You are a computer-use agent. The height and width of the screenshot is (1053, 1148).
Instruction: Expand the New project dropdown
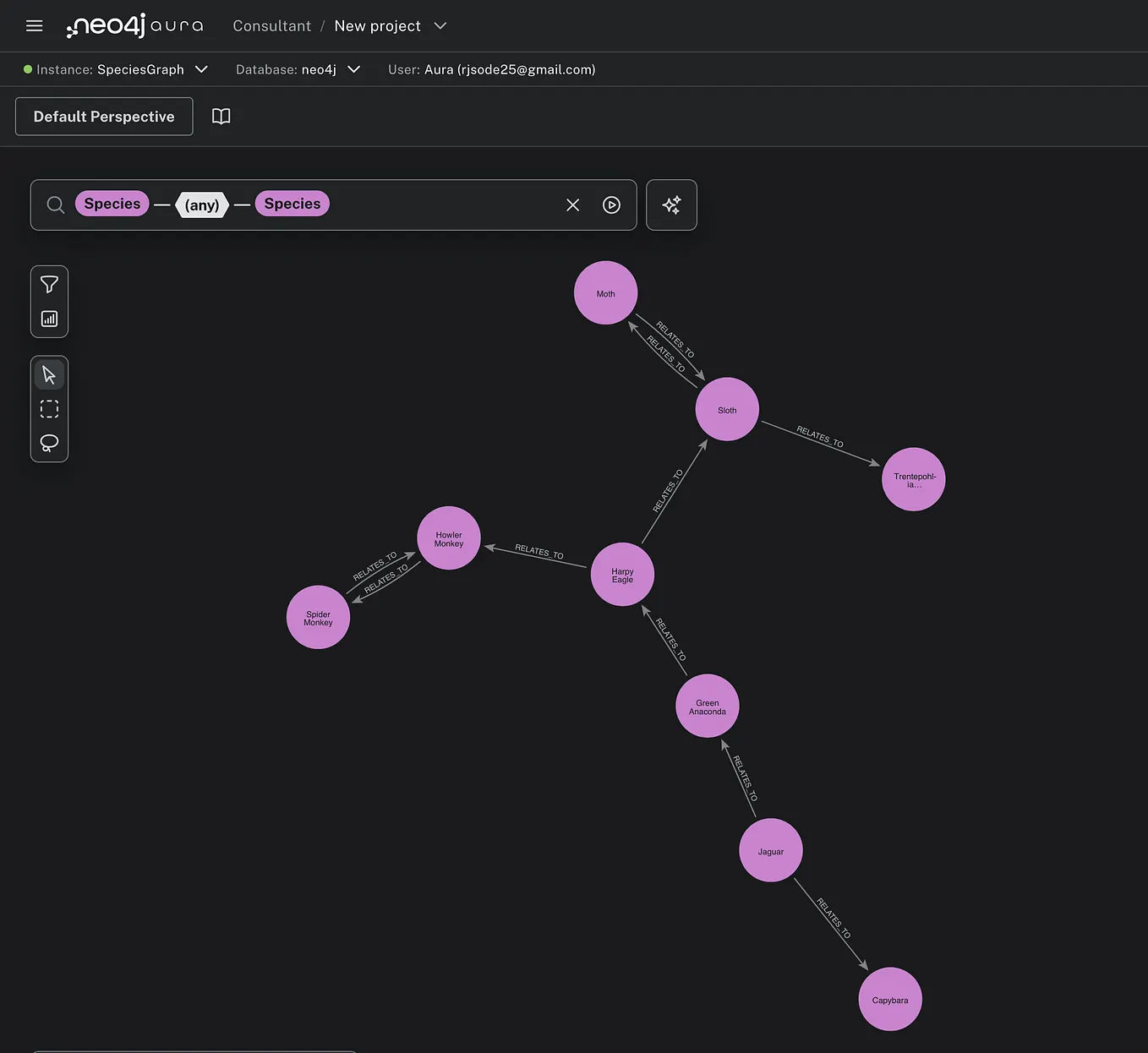(x=440, y=25)
